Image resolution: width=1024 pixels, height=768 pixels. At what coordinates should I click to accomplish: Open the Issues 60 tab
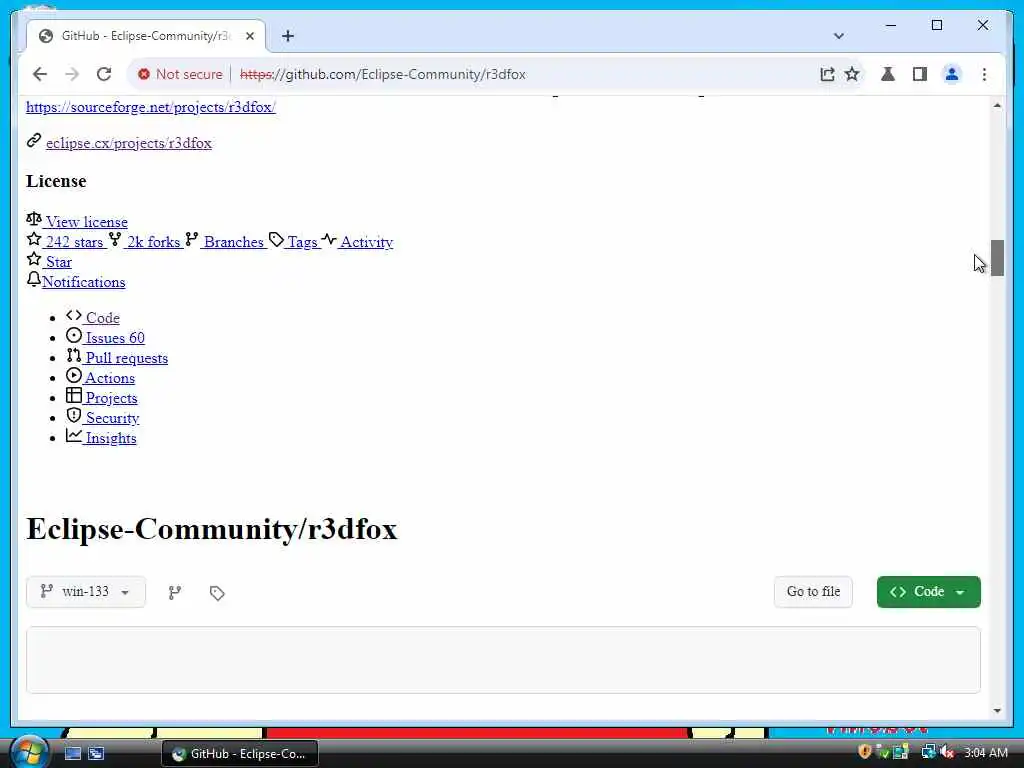pos(115,338)
